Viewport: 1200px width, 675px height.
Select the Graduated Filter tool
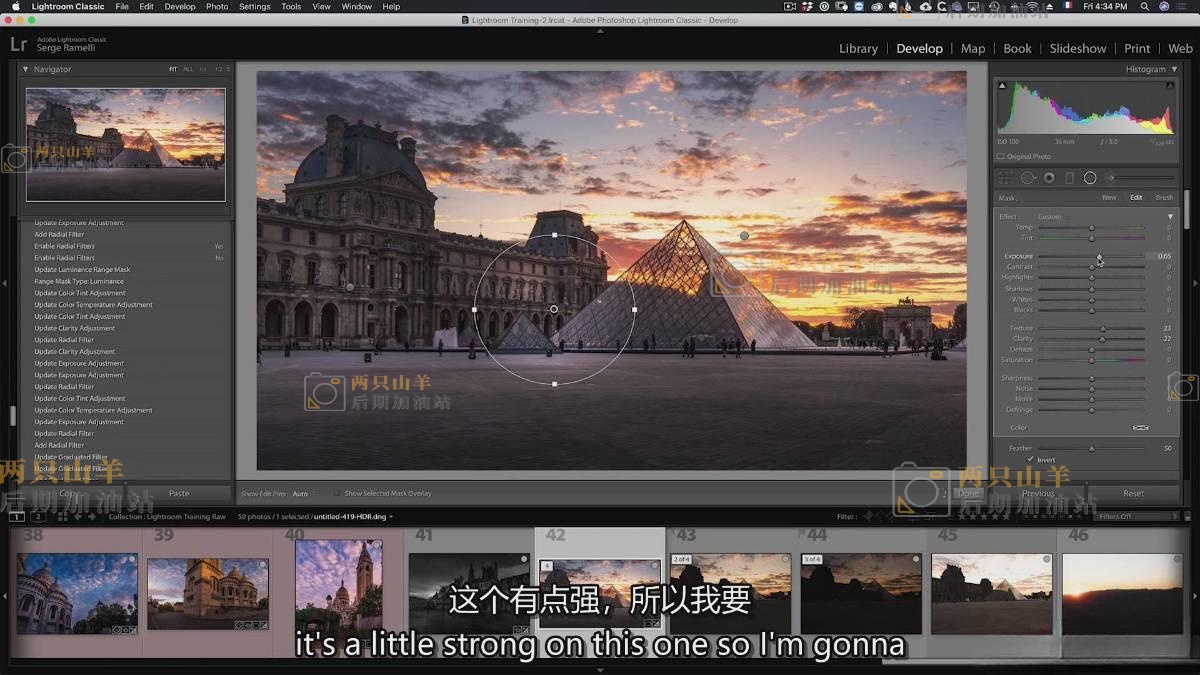tap(1069, 178)
